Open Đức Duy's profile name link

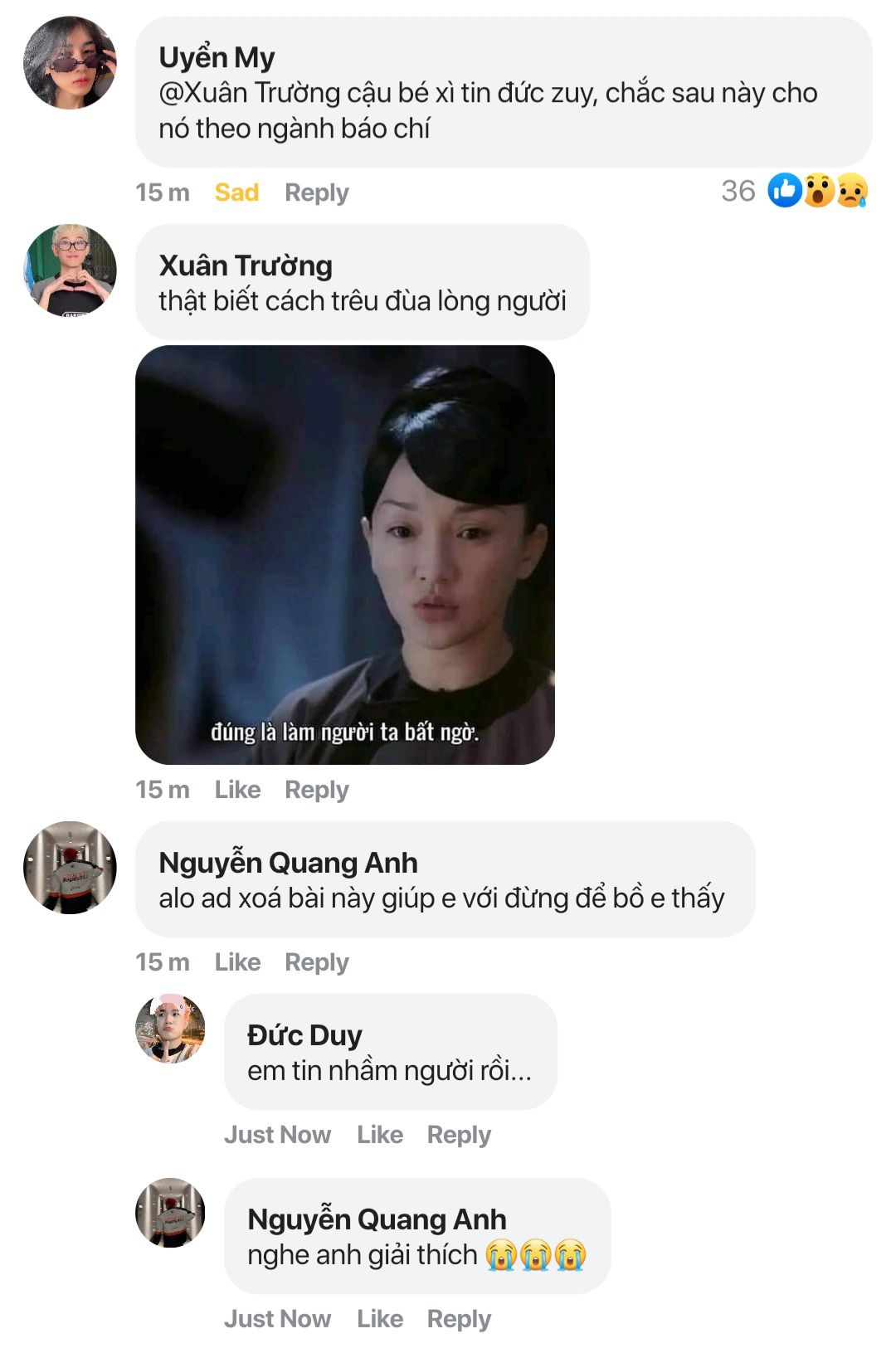(x=304, y=1035)
